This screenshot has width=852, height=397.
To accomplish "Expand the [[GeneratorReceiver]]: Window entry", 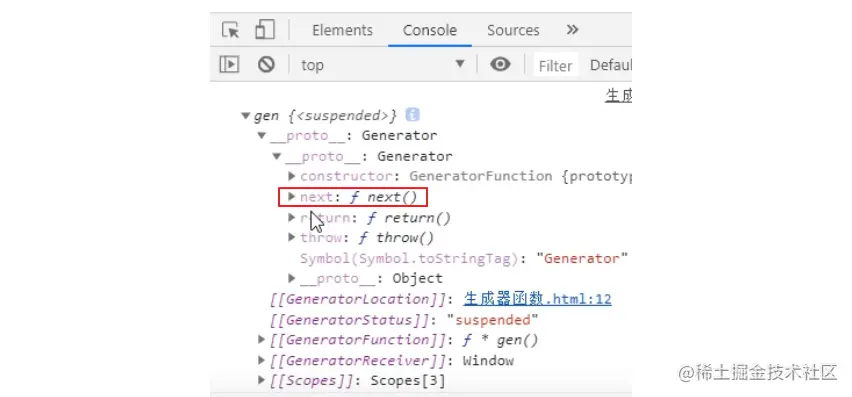I will click(x=262, y=360).
